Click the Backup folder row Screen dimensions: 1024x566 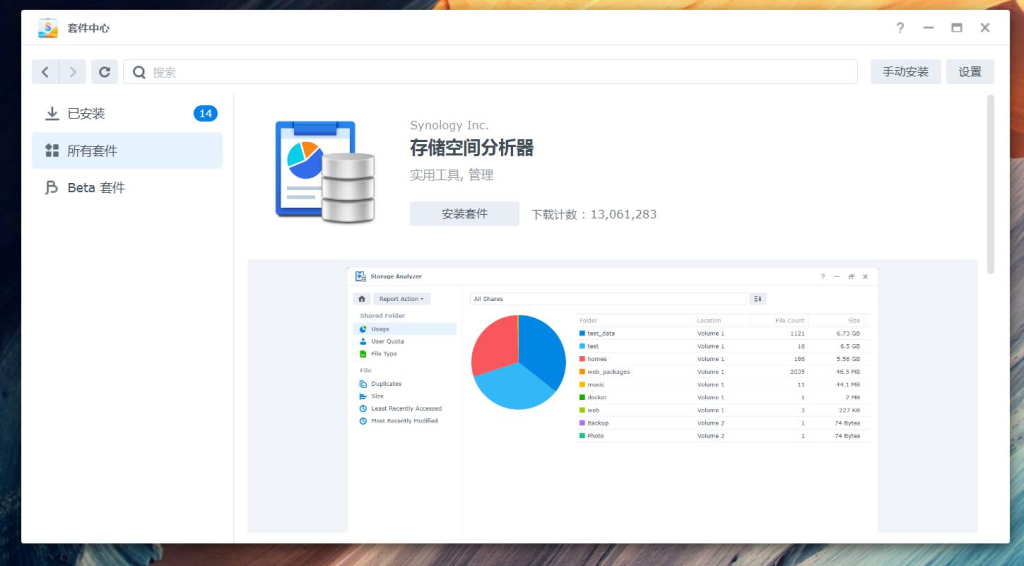tap(724, 423)
